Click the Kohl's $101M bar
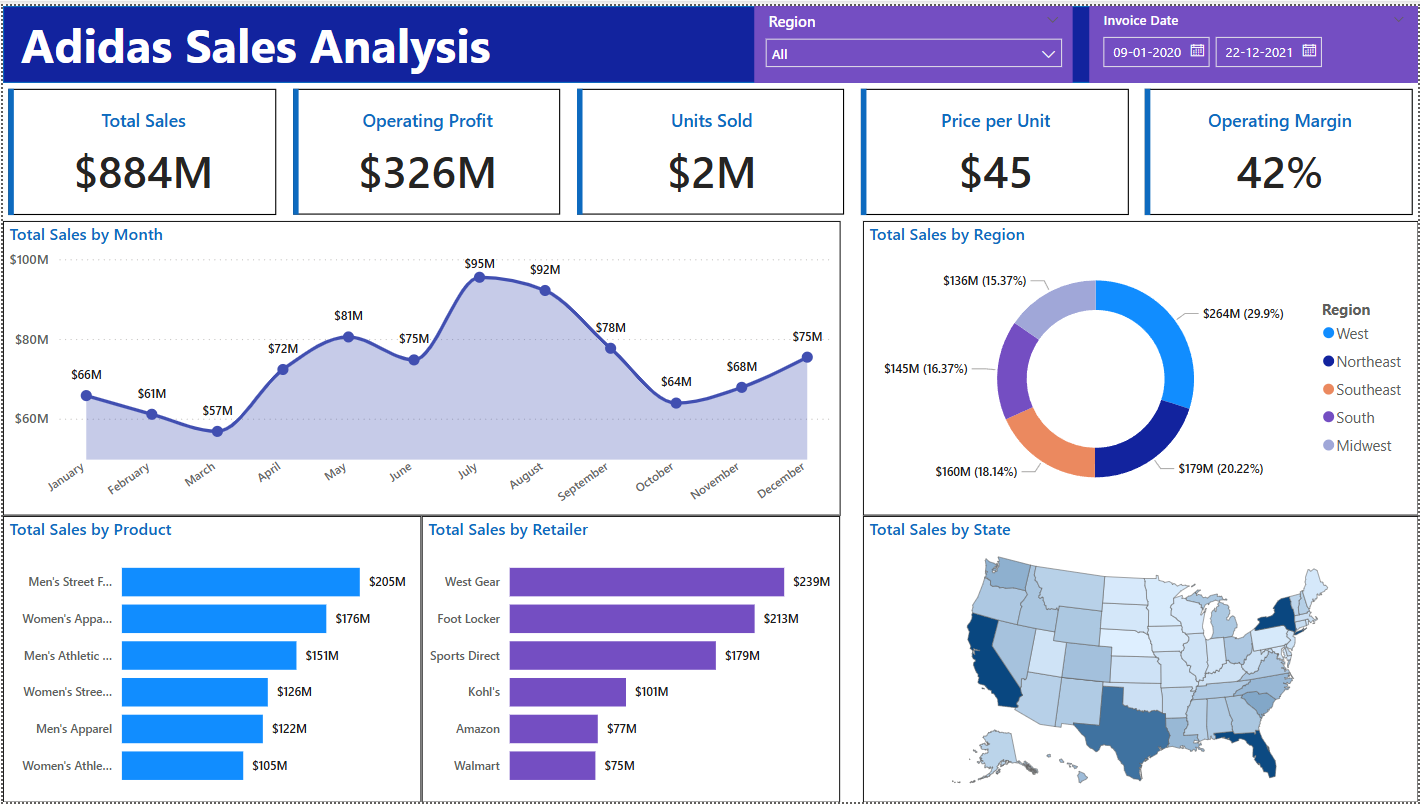 pyautogui.click(x=568, y=692)
